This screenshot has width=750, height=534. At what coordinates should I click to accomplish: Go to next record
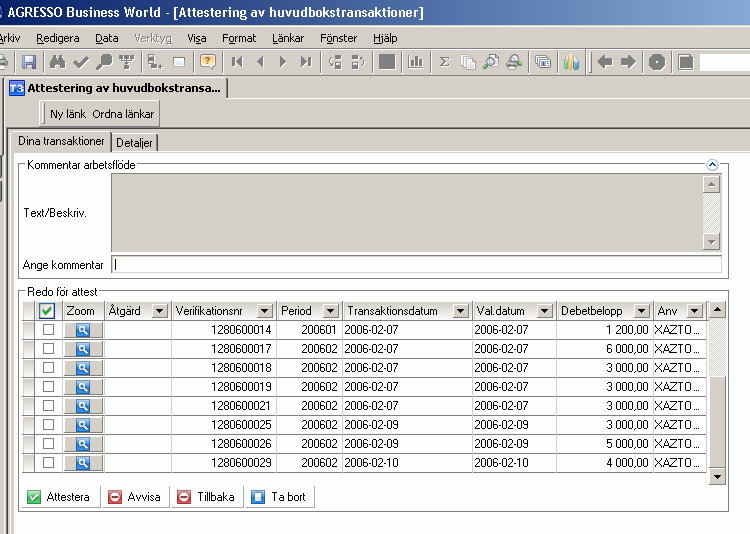click(x=283, y=62)
